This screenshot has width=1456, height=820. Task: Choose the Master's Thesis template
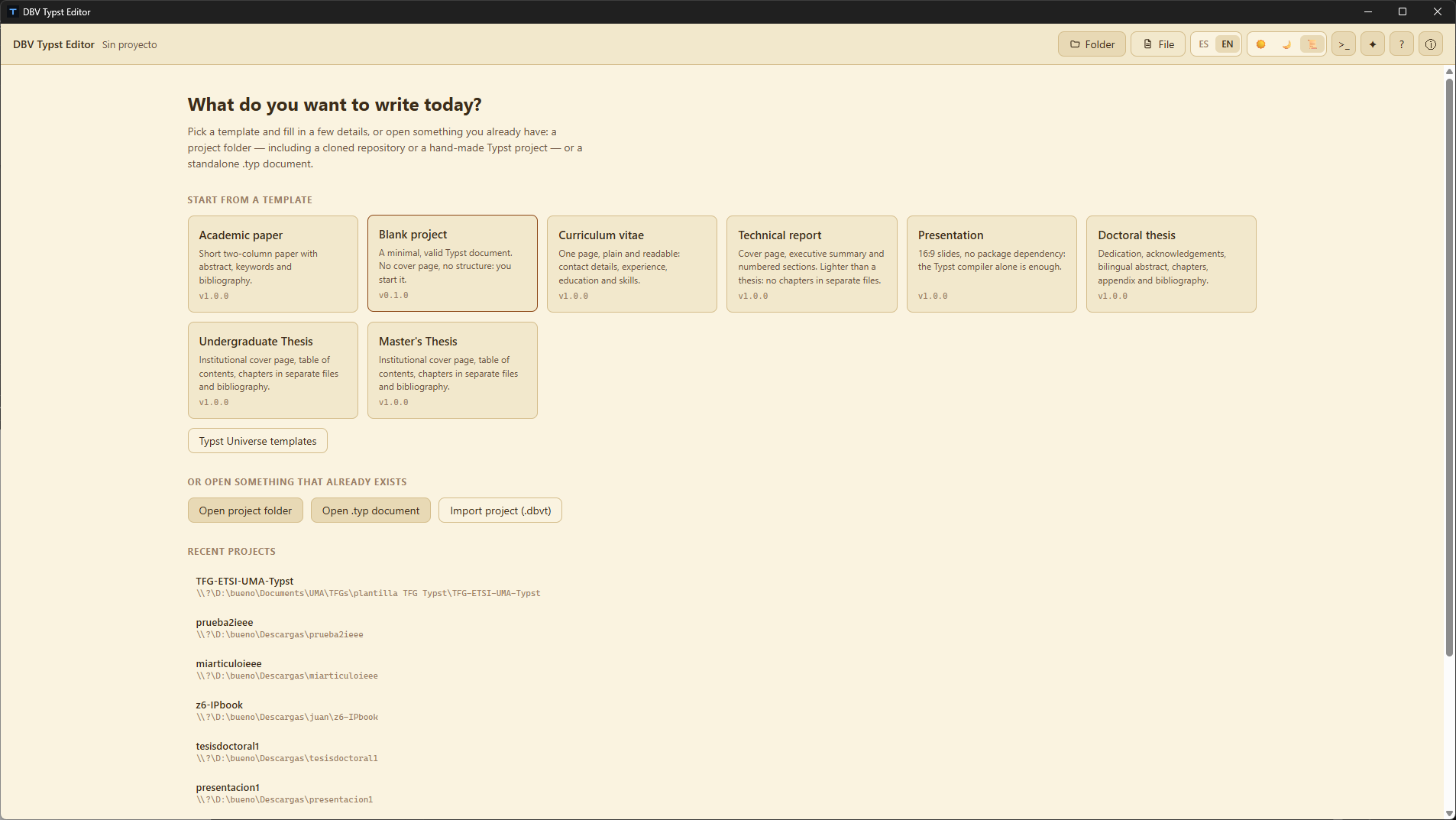(x=452, y=370)
